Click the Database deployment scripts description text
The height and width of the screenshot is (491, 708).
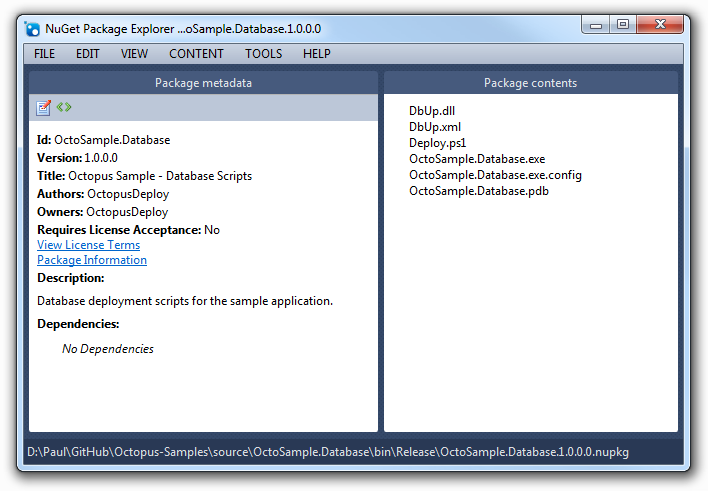(x=185, y=301)
